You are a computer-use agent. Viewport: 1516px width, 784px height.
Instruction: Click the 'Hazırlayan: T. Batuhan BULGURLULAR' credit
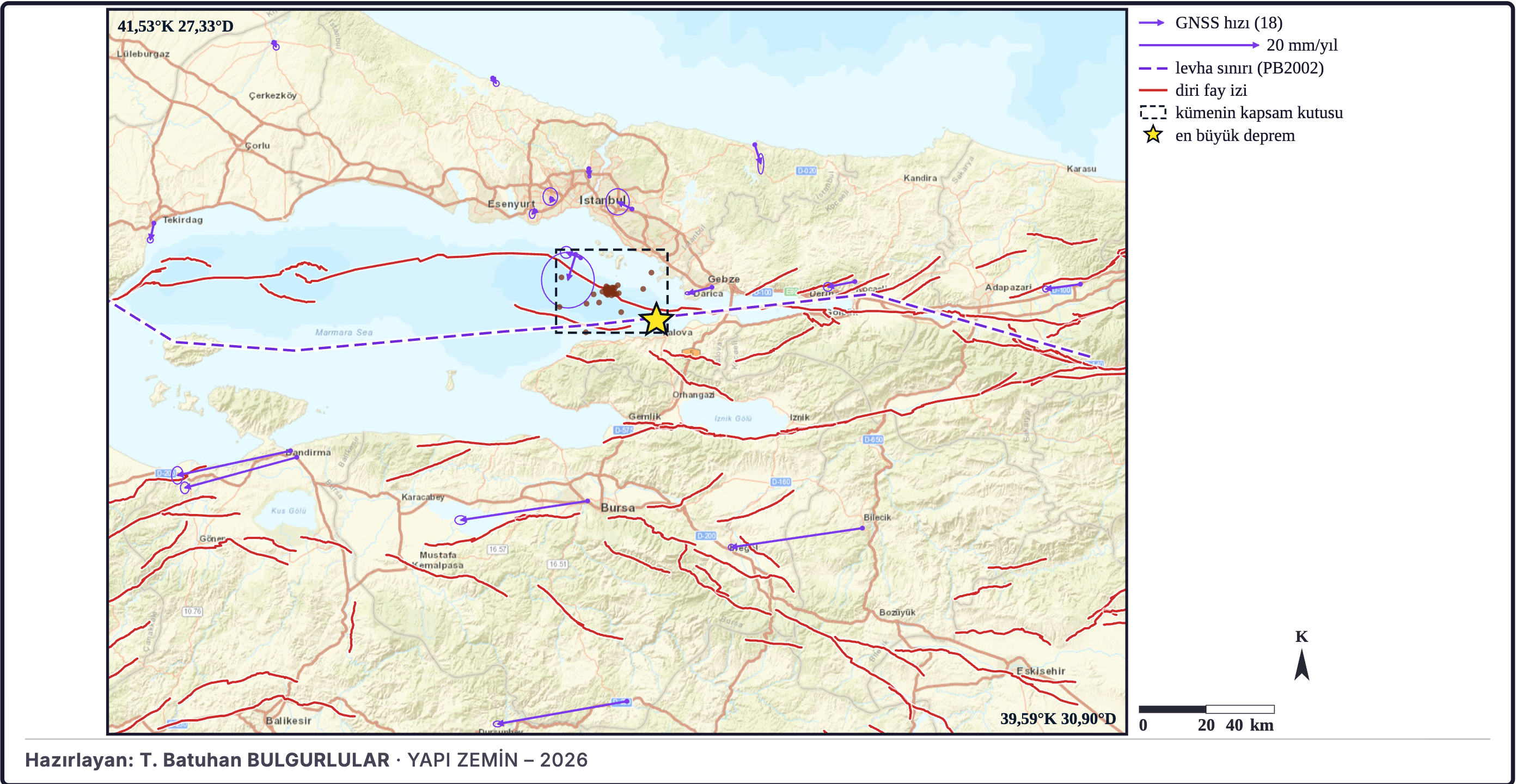(x=207, y=760)
